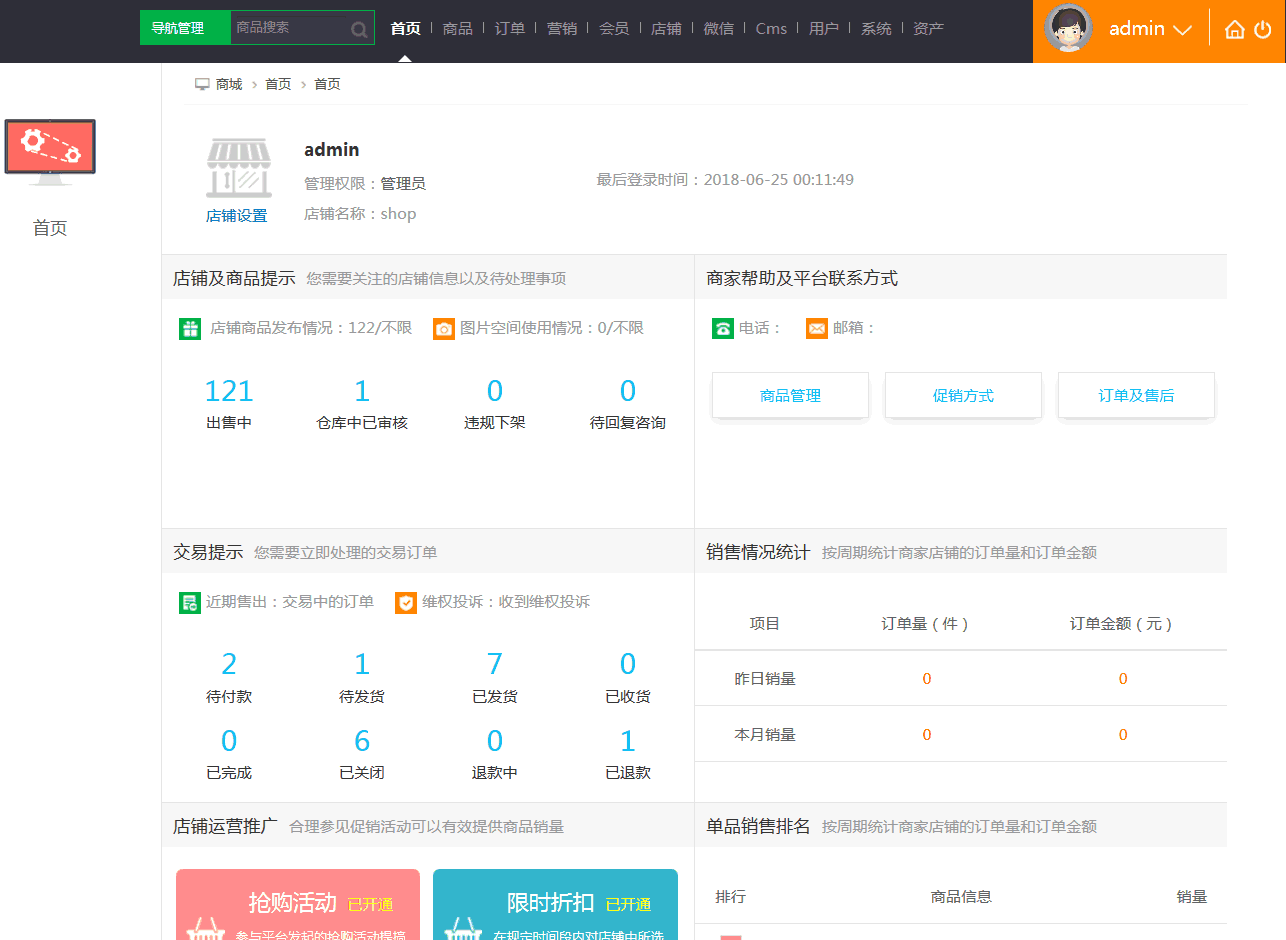Viewport: 1286px width, 940px height.
Task: Click the power logout icon
Action: (x=1263, y=29)
